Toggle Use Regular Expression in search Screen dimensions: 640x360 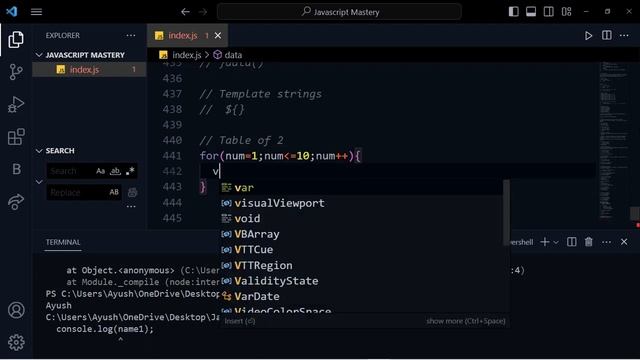[x=130, y=171]
